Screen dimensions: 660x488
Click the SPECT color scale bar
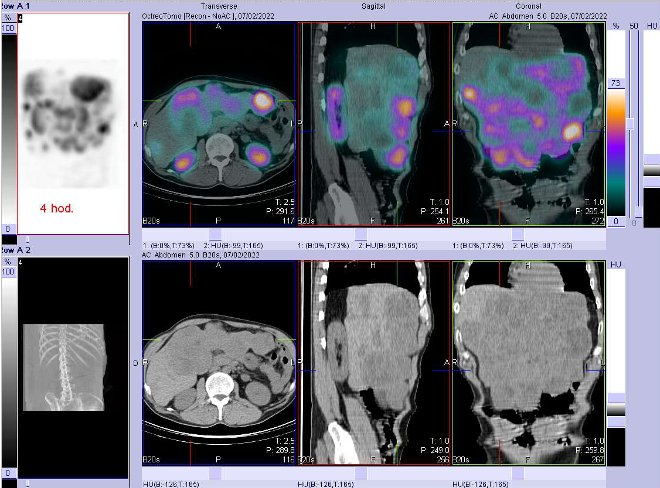pos(618,150)
